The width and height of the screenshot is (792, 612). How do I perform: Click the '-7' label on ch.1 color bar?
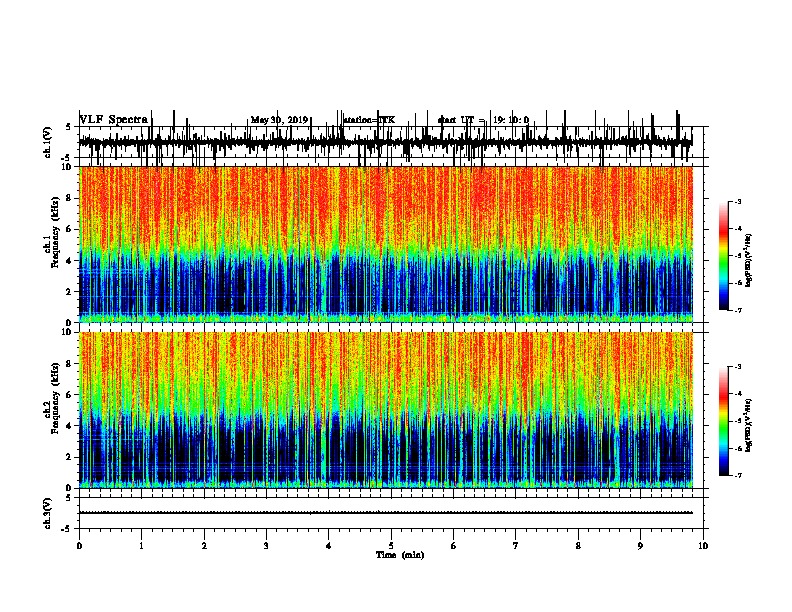738,310
